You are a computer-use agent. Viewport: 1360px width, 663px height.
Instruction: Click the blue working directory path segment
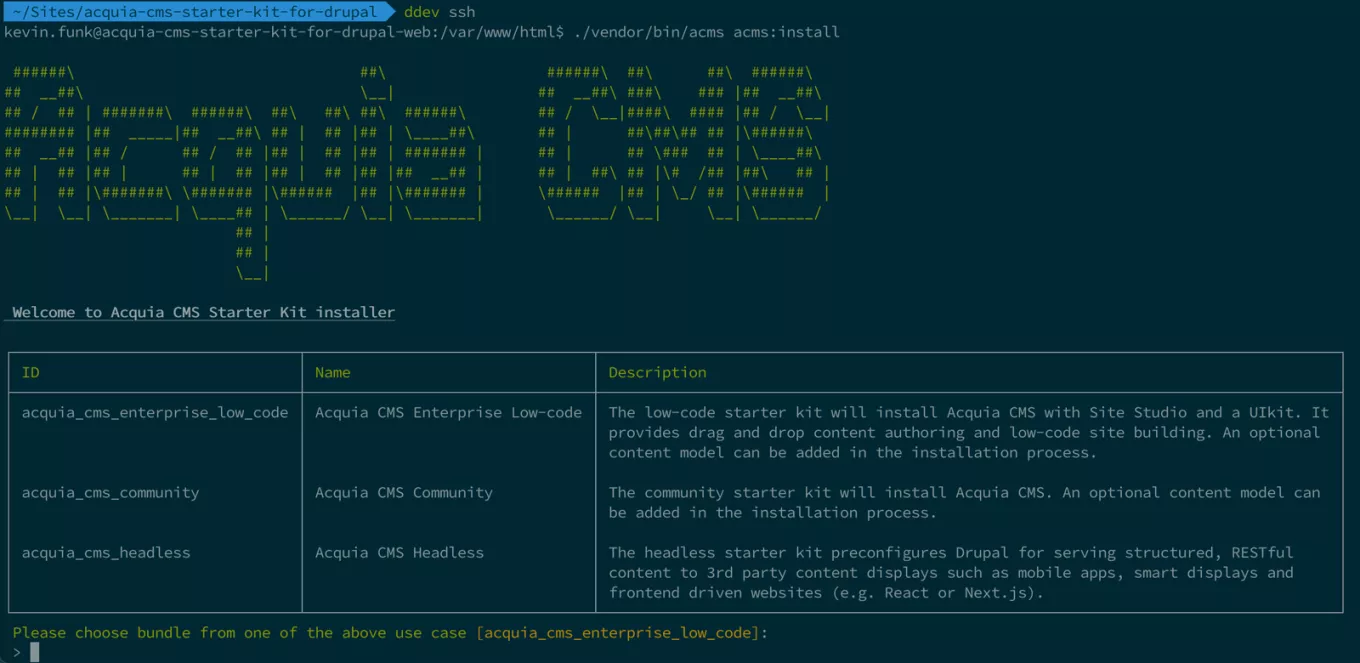195,12
